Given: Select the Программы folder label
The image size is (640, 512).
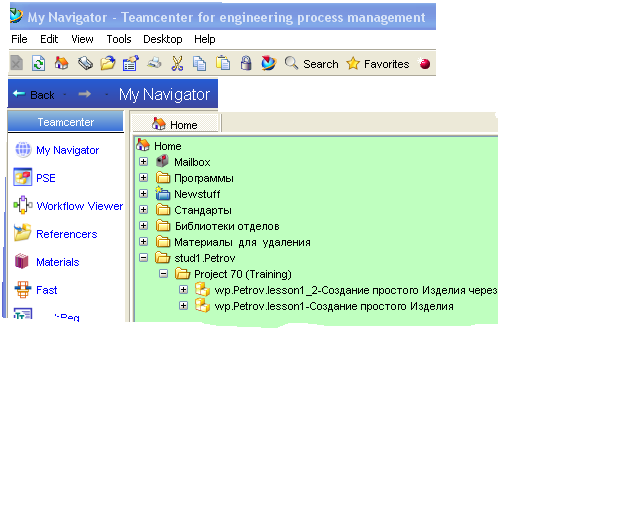Looking at the screenshot, I should 204,178.
